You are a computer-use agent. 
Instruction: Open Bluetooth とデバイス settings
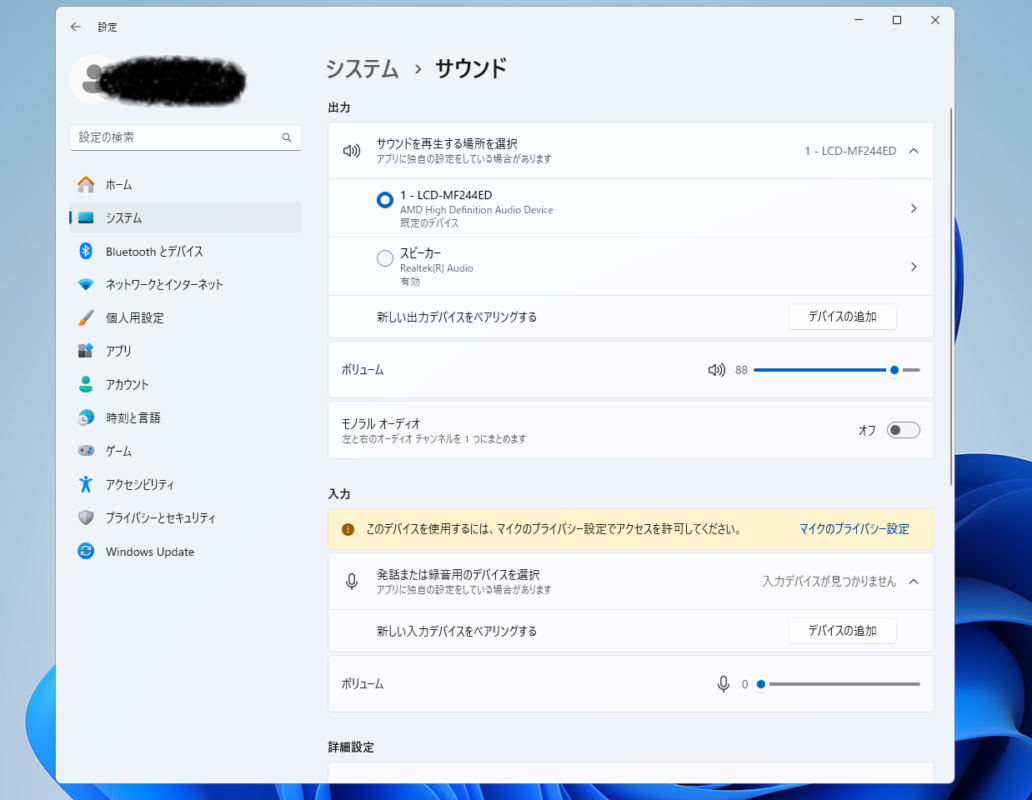186,251
